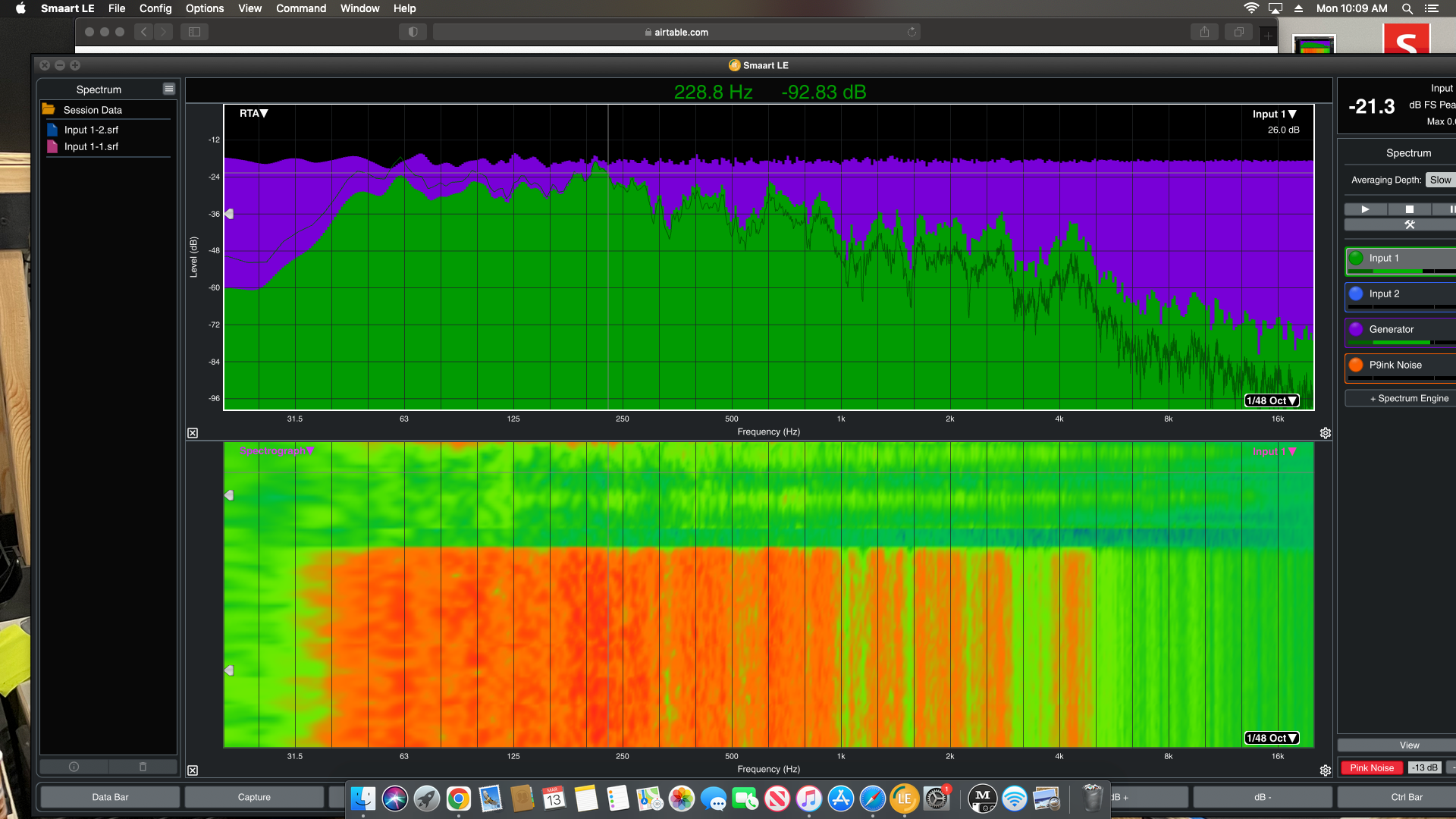Open Calendar from the Dock
Image resolution: width=1456 pixels, height=819 pixels.
point(554,799)
